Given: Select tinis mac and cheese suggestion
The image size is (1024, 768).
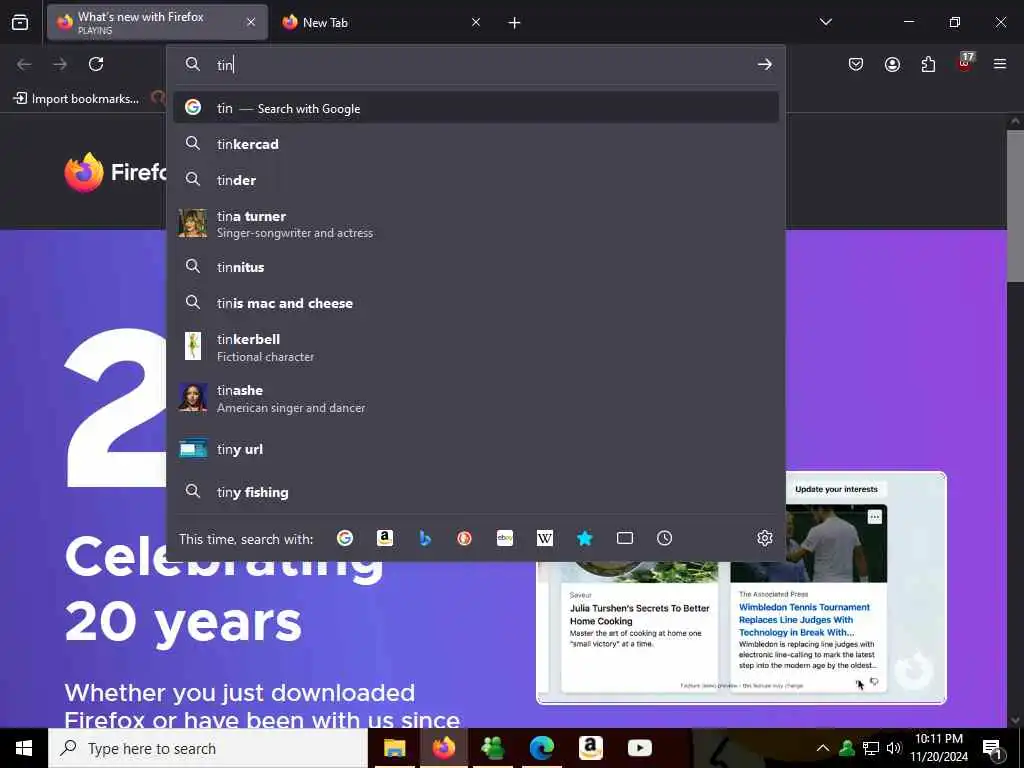Looking at the screenshot, I should pyautogui.click(x=476, y=303).
